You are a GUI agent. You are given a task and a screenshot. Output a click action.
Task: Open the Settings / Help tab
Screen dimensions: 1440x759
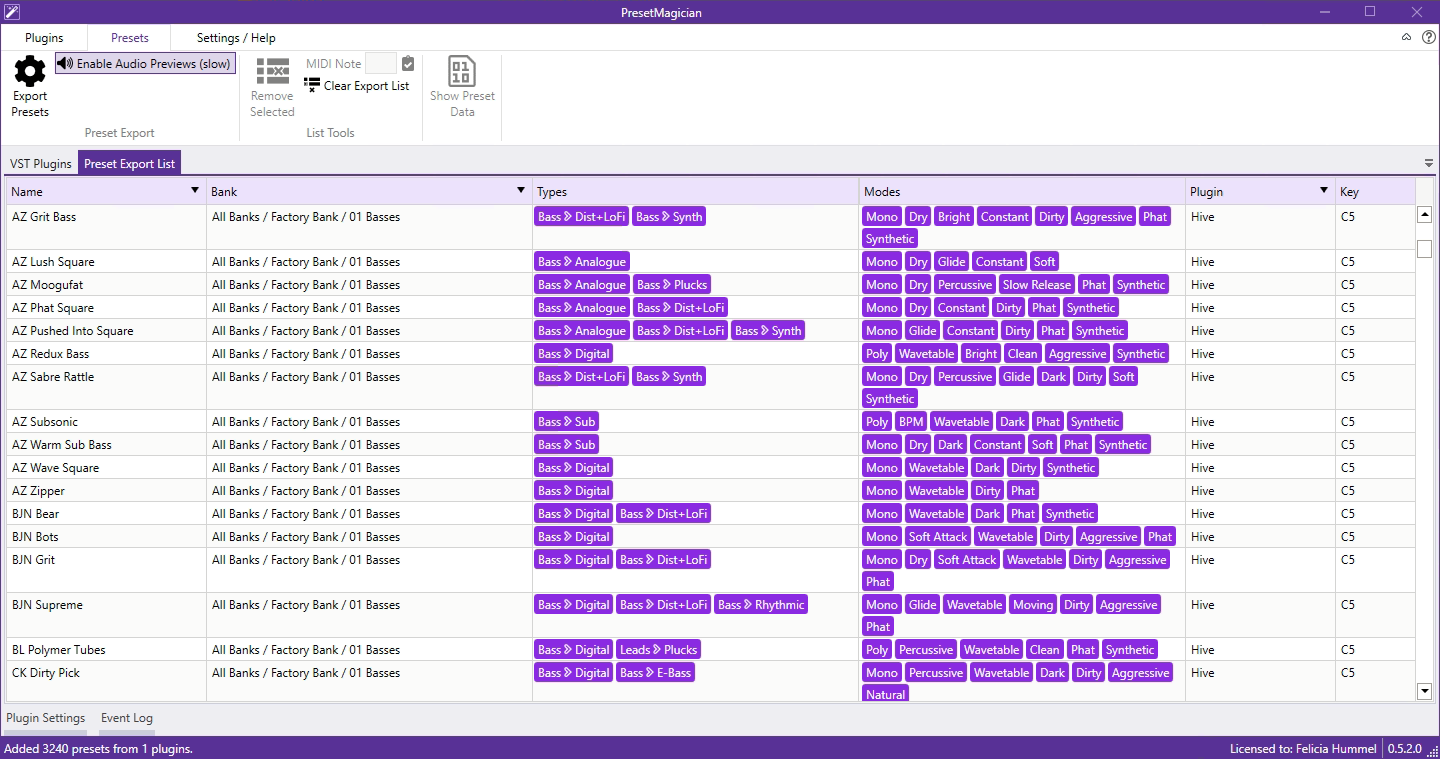236,38
